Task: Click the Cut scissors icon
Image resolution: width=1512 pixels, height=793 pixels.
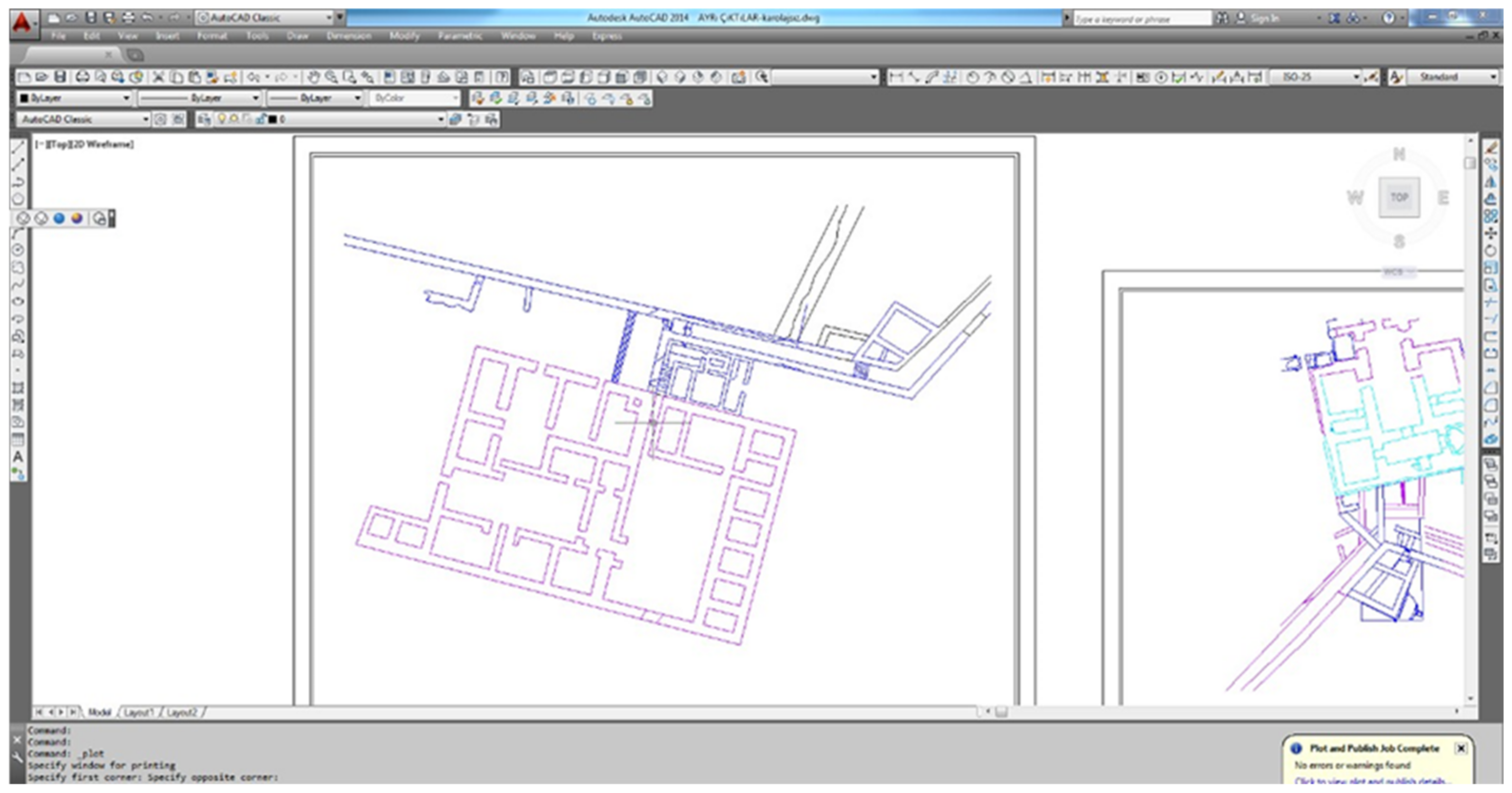Action: click(x=158, y=77)
